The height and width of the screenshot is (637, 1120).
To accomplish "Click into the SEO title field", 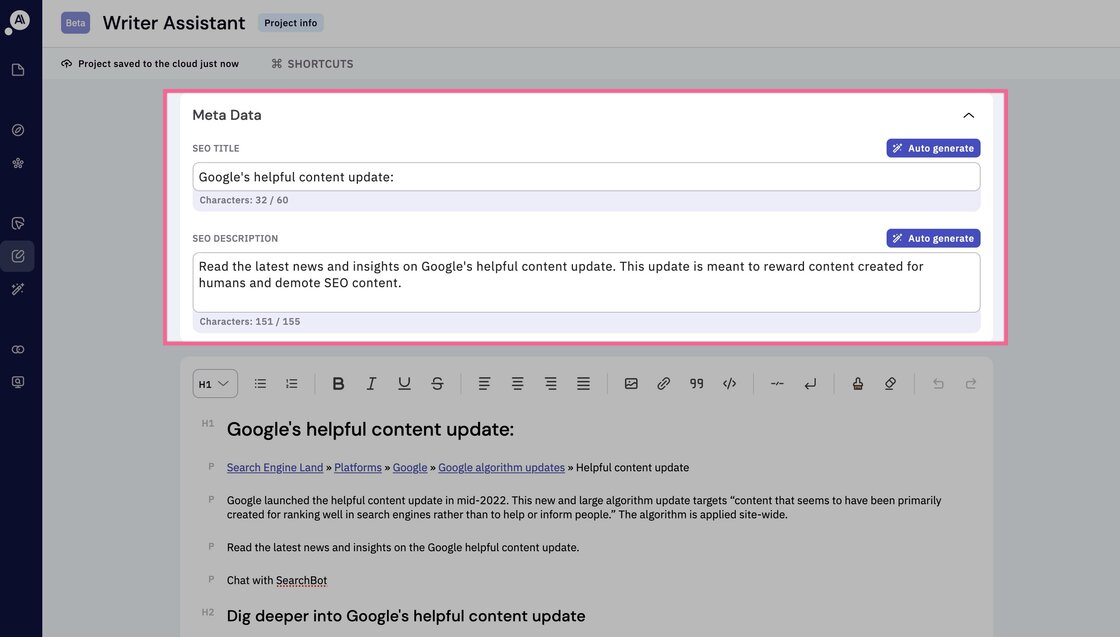I will pyautogui.click(x=586, y=176).
